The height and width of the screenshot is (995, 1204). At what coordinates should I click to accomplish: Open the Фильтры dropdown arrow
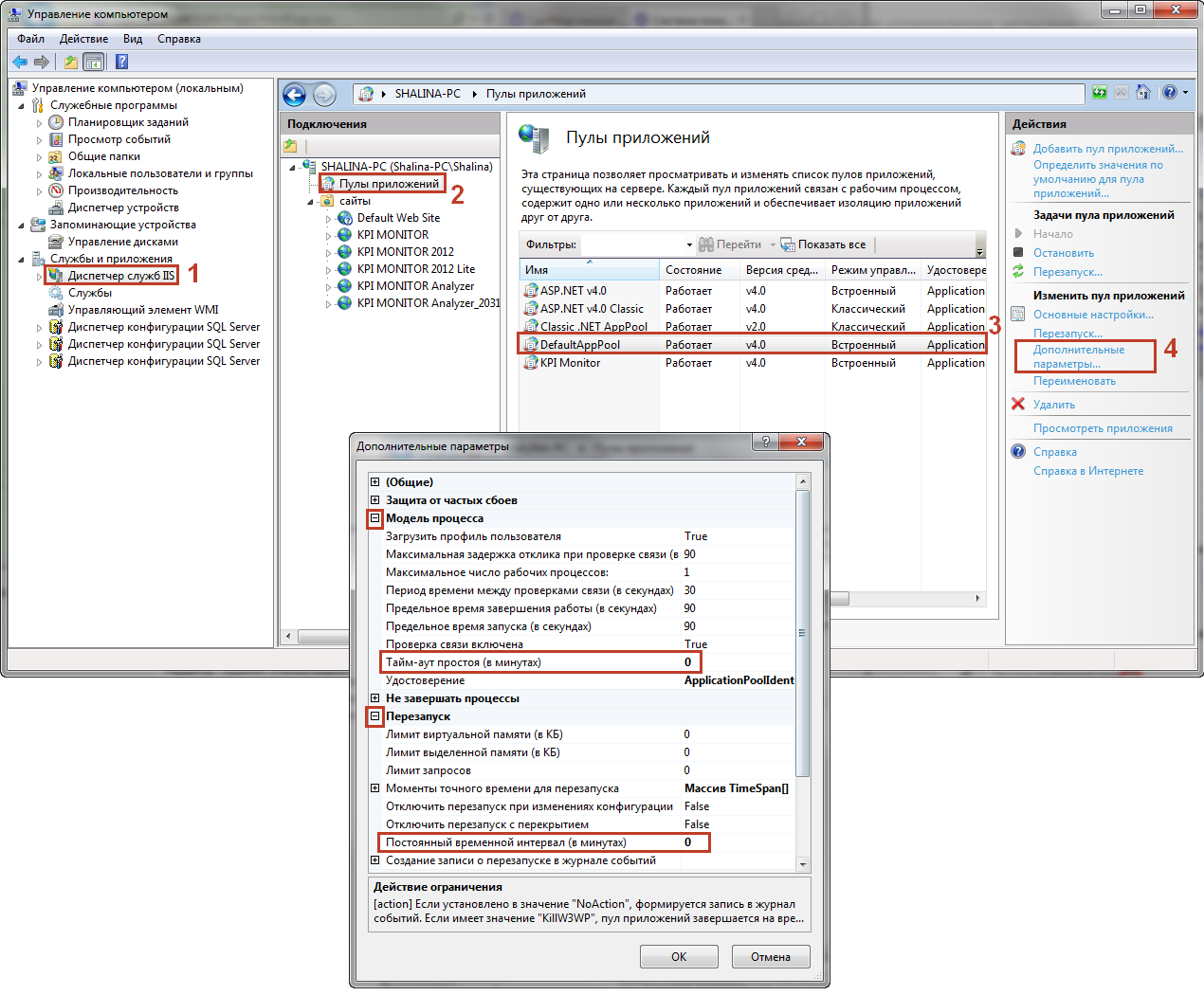pos(689,244)
